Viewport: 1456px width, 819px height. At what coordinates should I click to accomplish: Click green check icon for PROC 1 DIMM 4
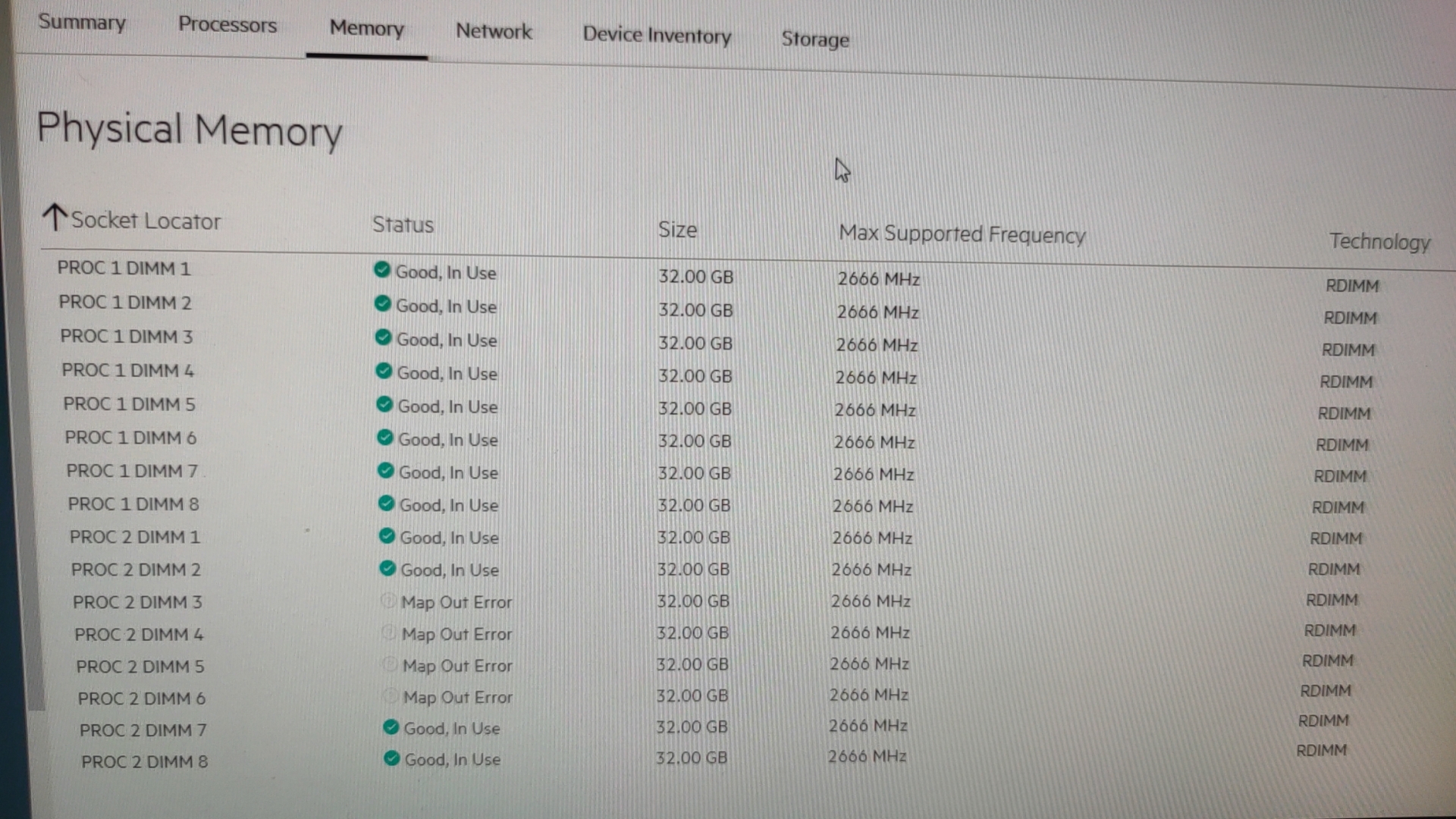point(384,372)
